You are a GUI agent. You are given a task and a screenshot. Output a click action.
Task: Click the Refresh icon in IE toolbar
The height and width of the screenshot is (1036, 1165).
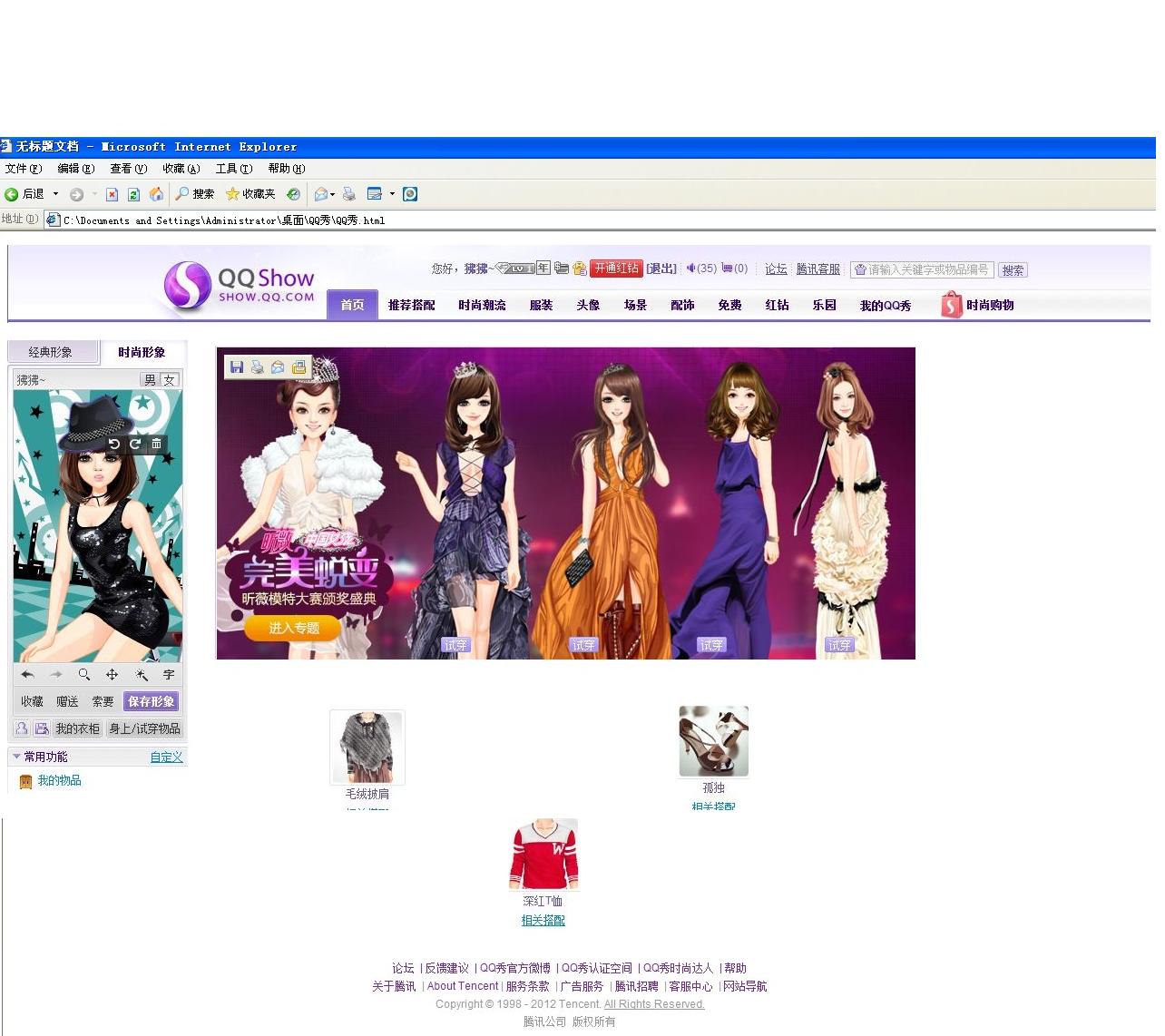133,194
